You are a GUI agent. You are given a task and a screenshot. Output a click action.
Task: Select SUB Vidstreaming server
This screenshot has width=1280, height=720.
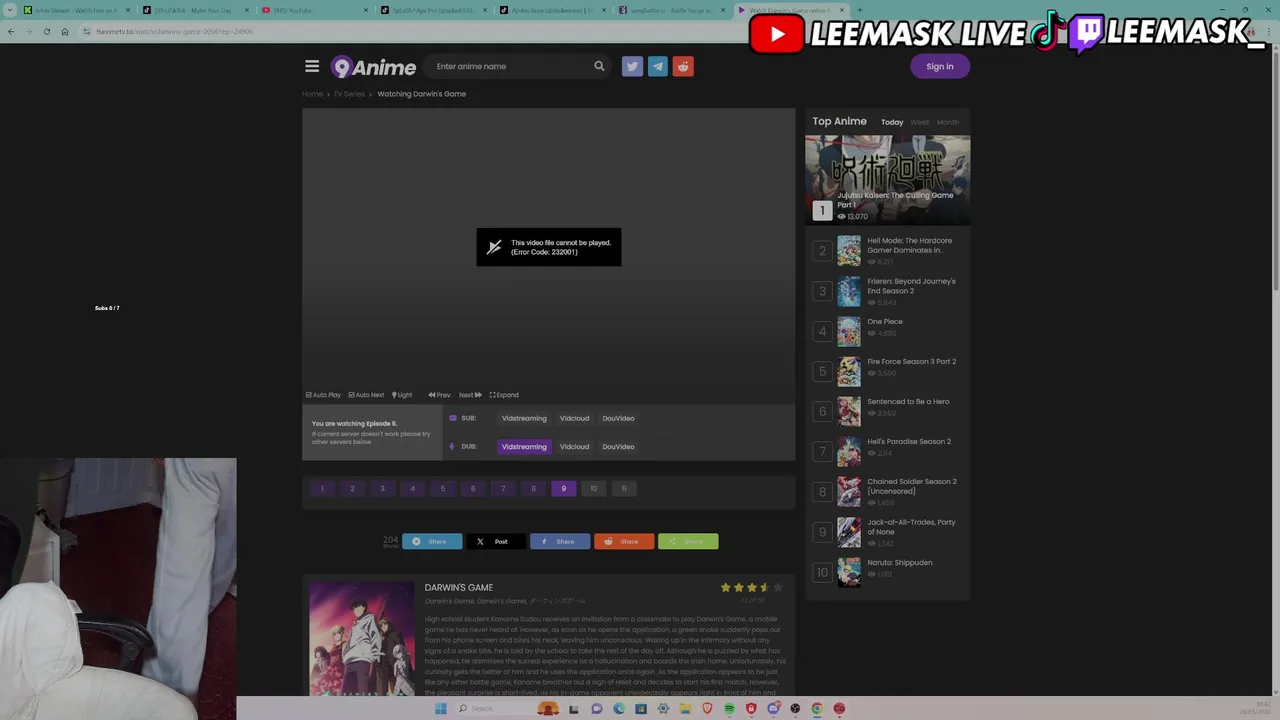pyautogui.click(x=524, y=418)
